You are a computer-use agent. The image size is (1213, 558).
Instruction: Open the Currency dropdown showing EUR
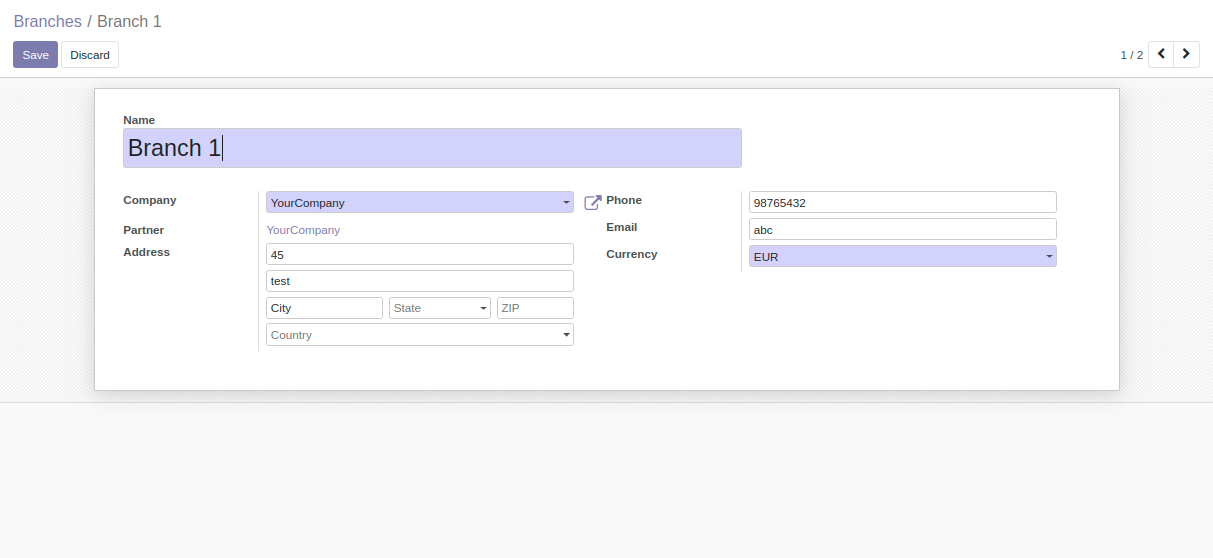pyautogui.click(x=902, y=257)
